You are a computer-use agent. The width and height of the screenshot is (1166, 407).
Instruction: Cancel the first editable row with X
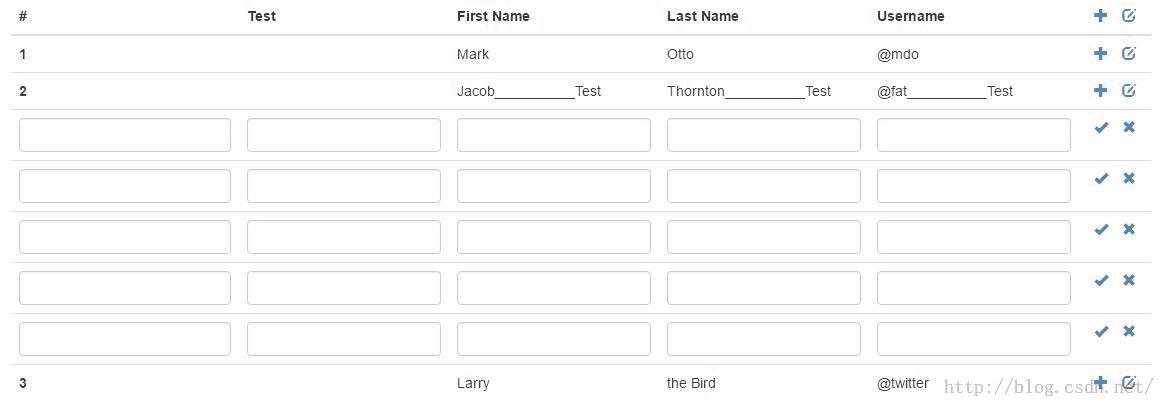pos(1129,128)
